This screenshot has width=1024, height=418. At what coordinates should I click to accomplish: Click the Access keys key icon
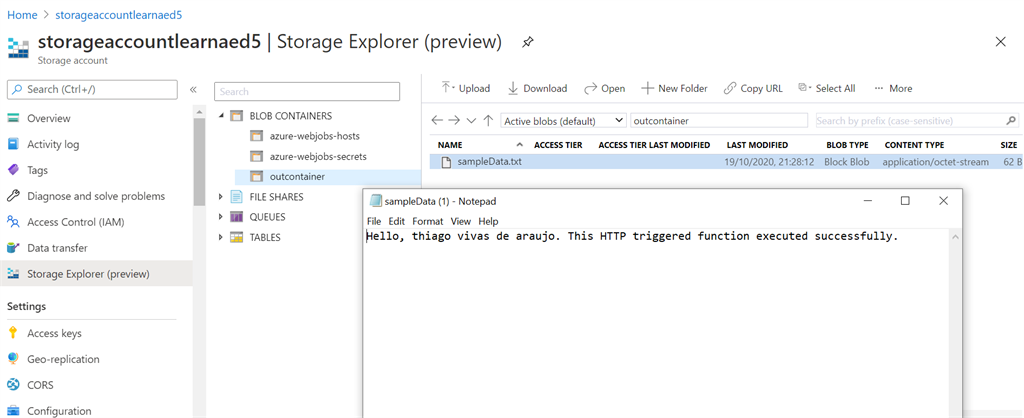(13, 333)
